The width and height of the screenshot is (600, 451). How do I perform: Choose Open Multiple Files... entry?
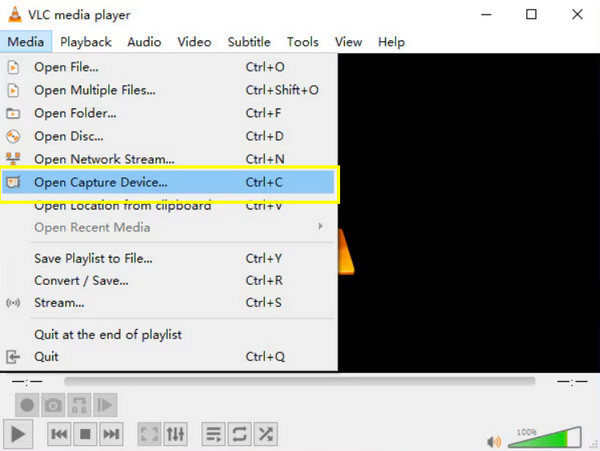point(168,90)
